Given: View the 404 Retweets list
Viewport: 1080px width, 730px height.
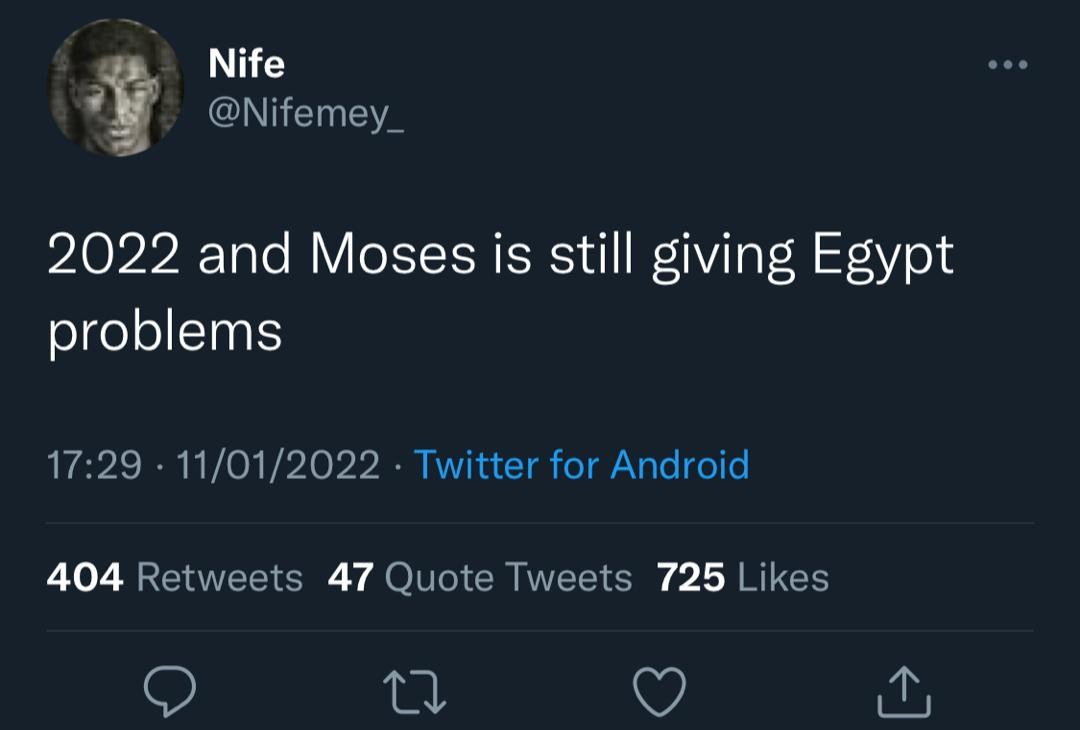Looking at the screenshot, I should (175, 577).
